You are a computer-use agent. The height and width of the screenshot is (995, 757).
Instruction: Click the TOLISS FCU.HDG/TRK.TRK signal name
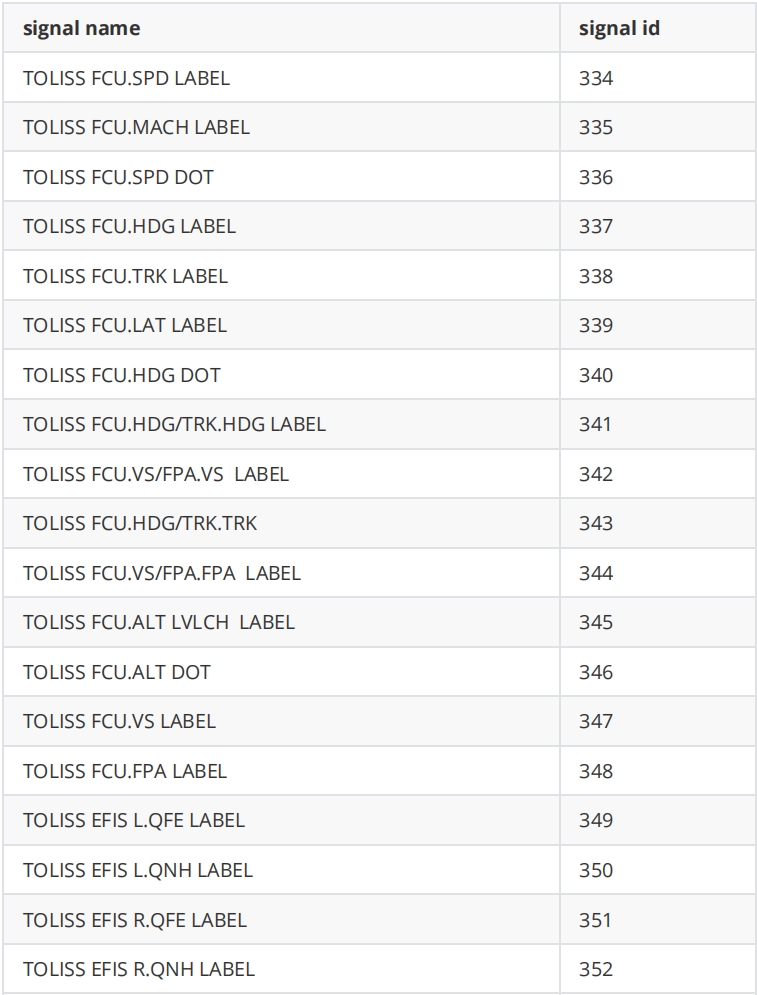coord(140,523)
